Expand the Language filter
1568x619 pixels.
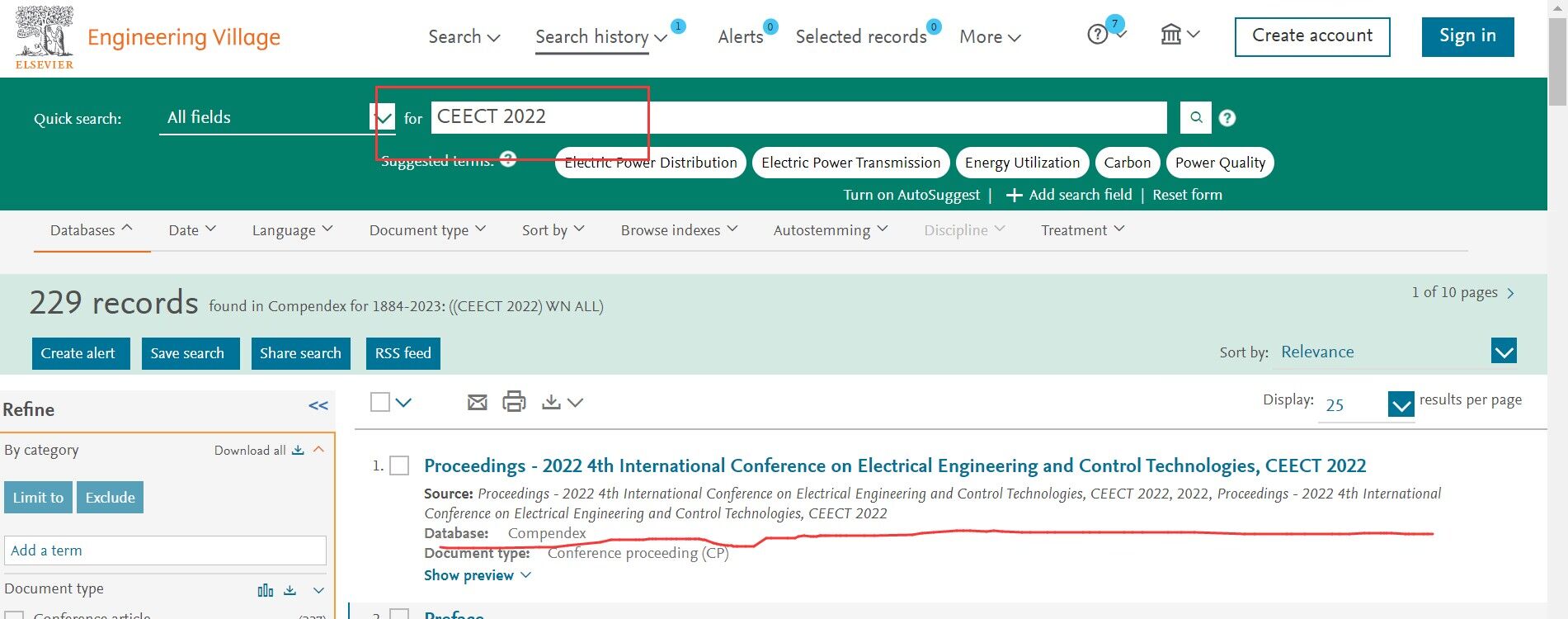pyautogui.click(x=292, y=230)
